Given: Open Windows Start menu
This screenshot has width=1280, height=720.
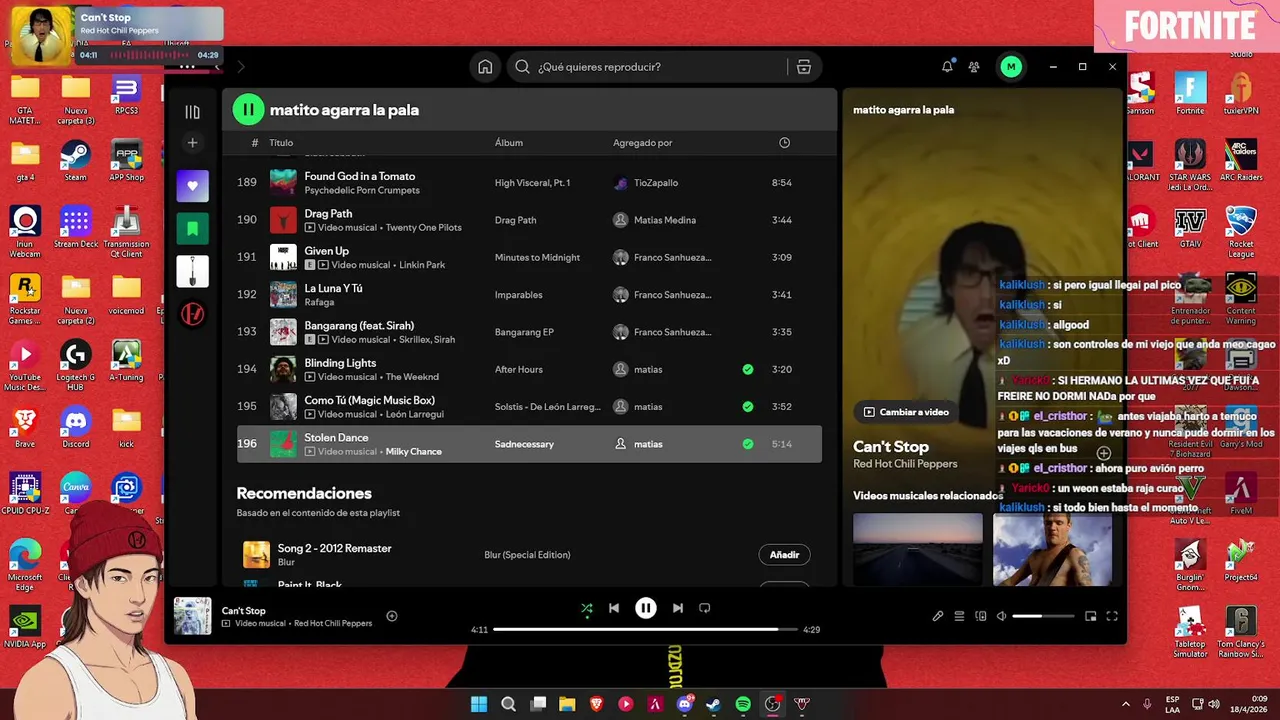Looking at the screenshot, I should click(479, 704).
